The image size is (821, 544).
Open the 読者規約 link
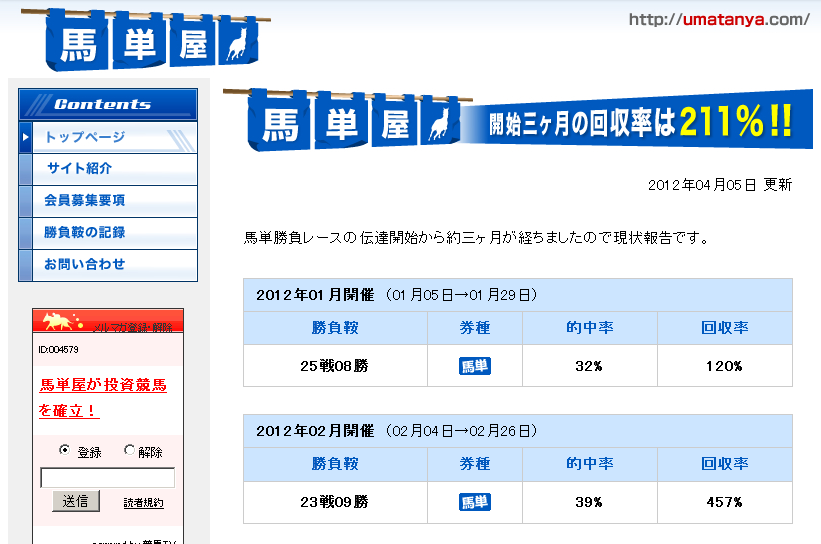tap(143, 503)
